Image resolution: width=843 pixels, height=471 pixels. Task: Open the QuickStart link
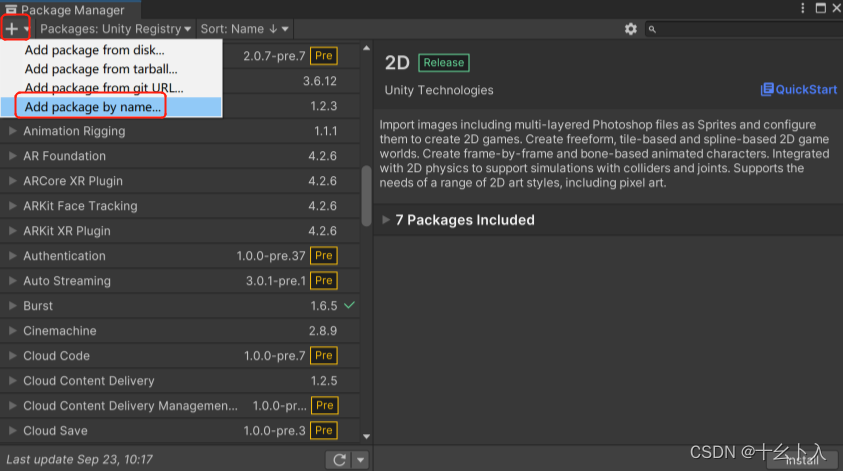798,89
